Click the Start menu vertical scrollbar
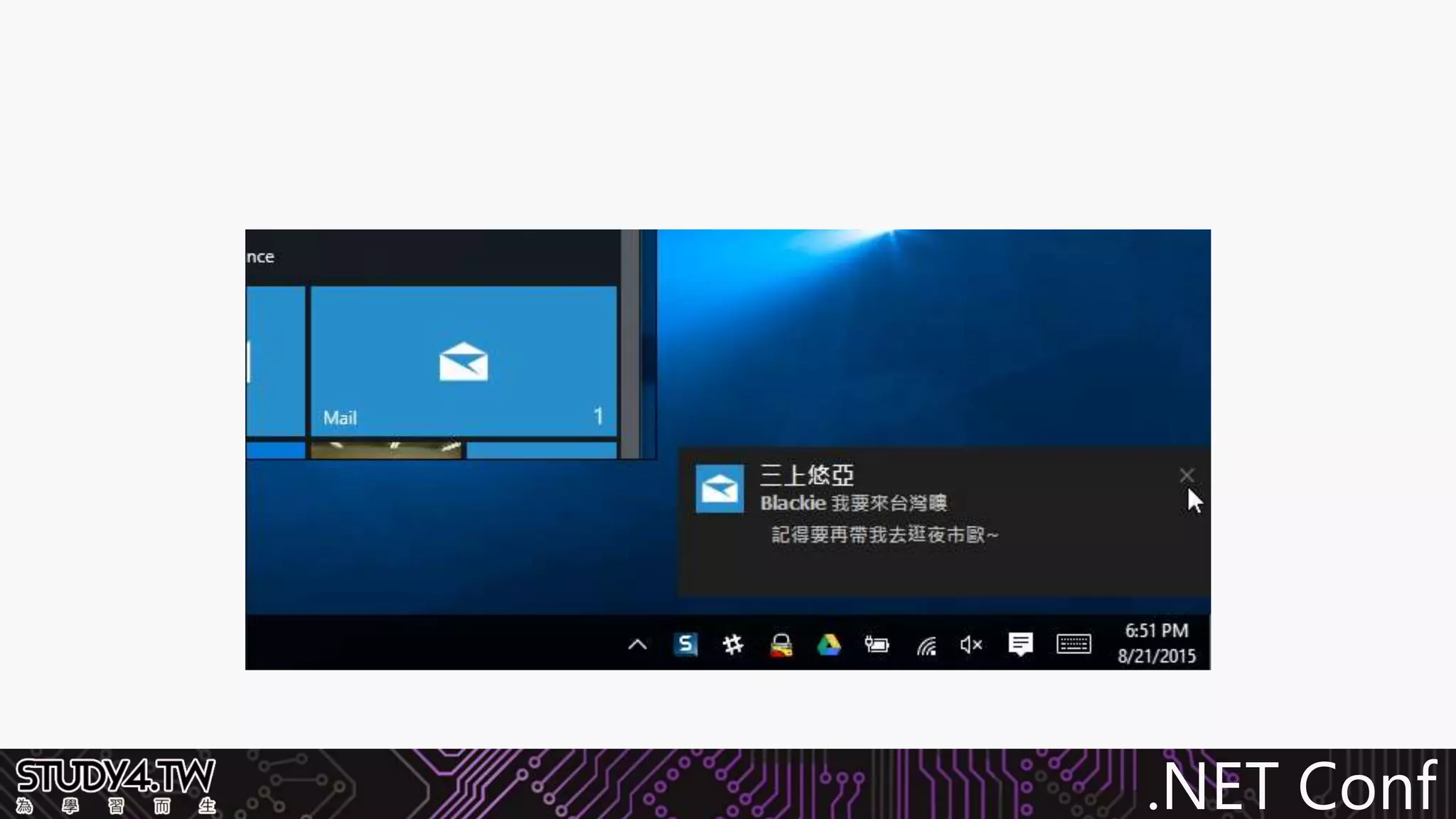The width and height of the screenshot is (1456, 819). tap(629, 343)
